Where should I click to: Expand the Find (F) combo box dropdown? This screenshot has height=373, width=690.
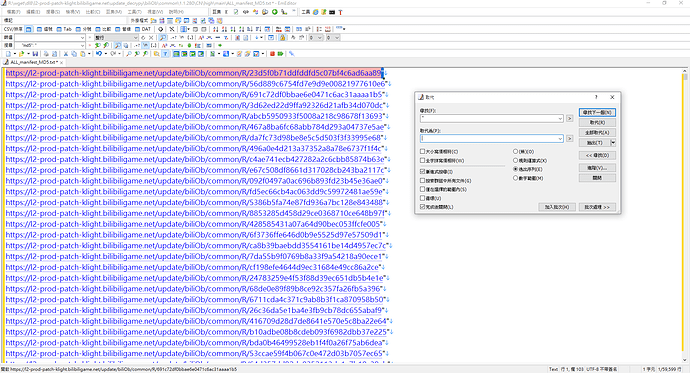coord(560,118)
